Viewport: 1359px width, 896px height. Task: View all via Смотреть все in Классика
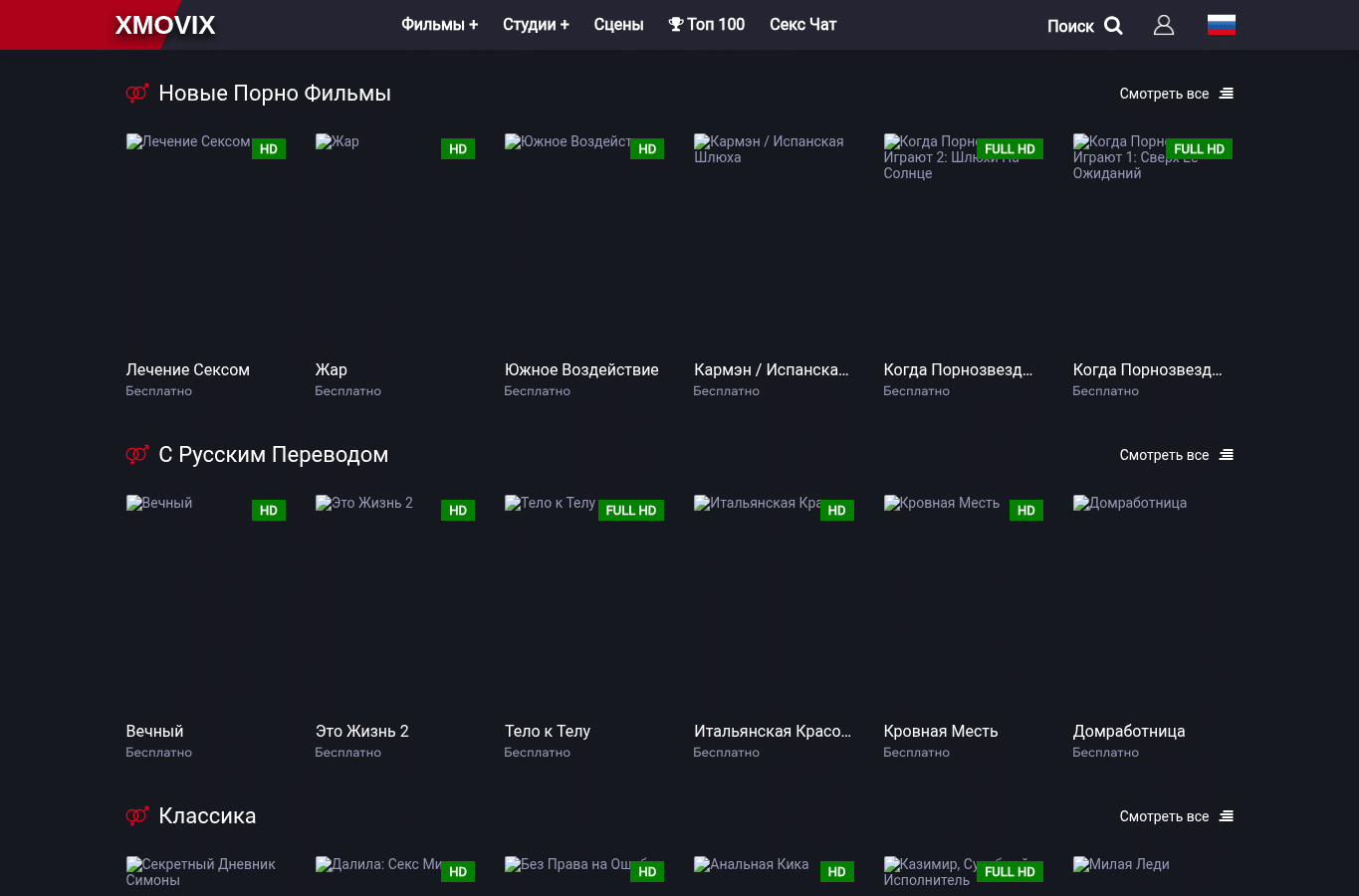(x=1164, y=816)
